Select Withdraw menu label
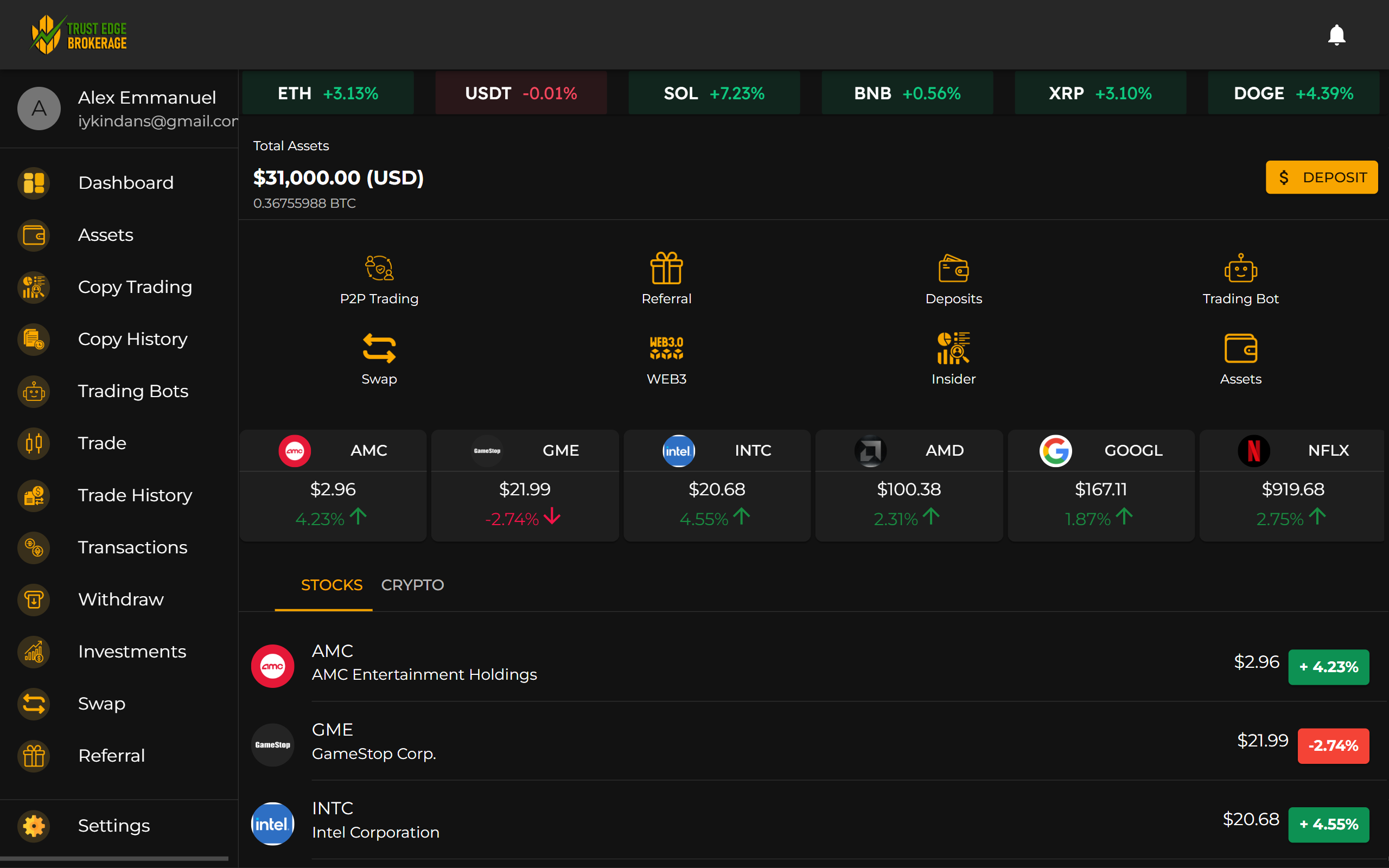 (120, 599)
